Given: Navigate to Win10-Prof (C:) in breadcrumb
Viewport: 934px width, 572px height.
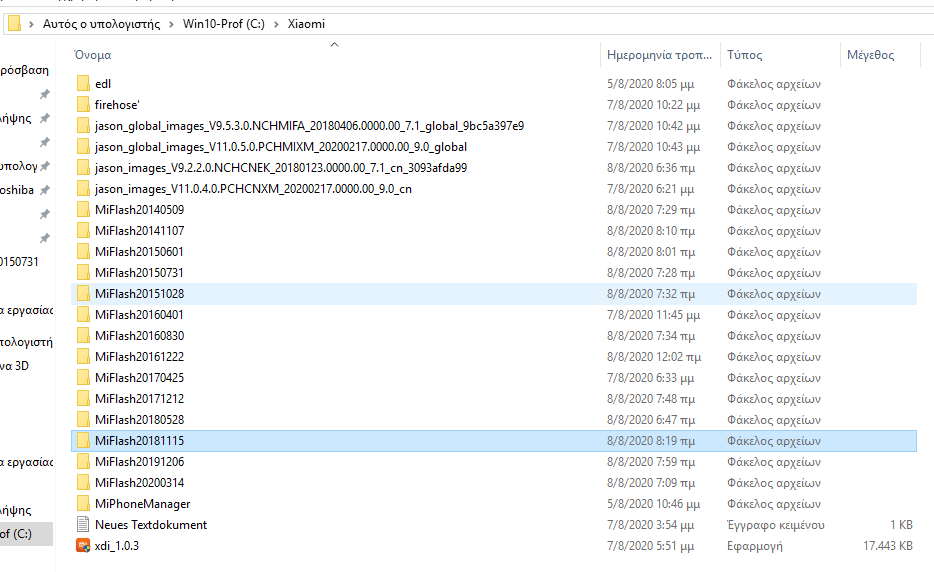Looking at the screenshot, I should [223, 24].
